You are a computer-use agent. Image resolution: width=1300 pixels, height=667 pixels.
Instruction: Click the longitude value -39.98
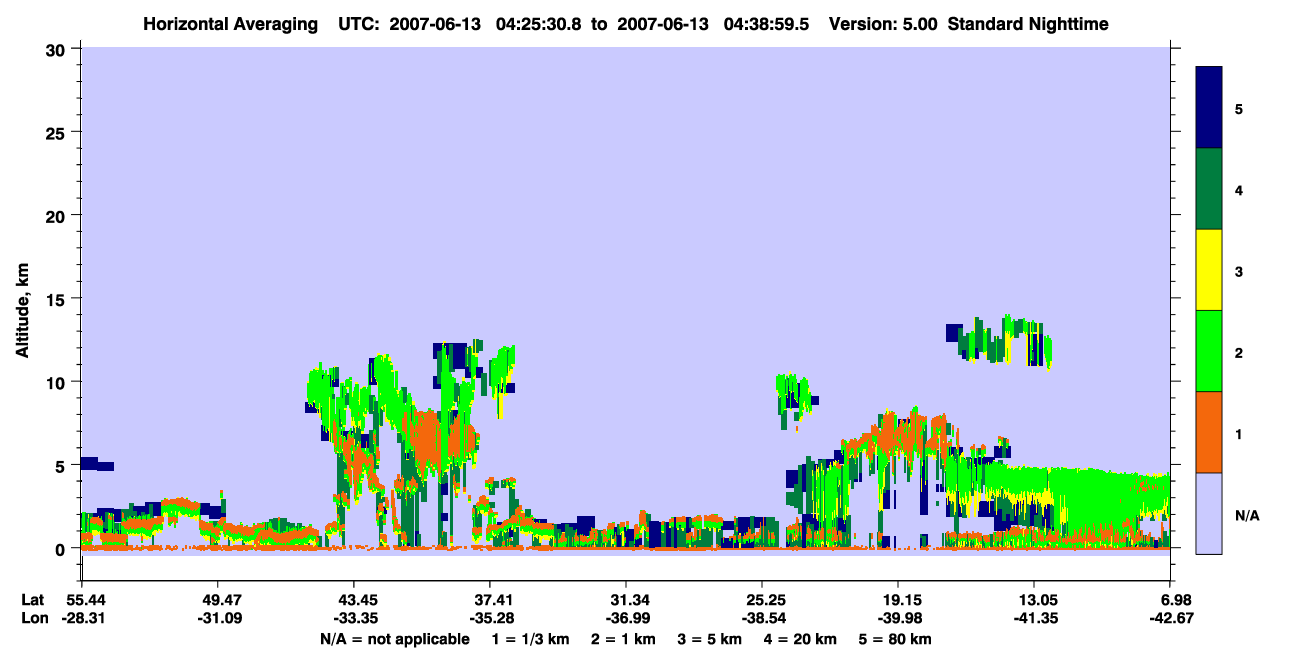(x=898, y=618)
